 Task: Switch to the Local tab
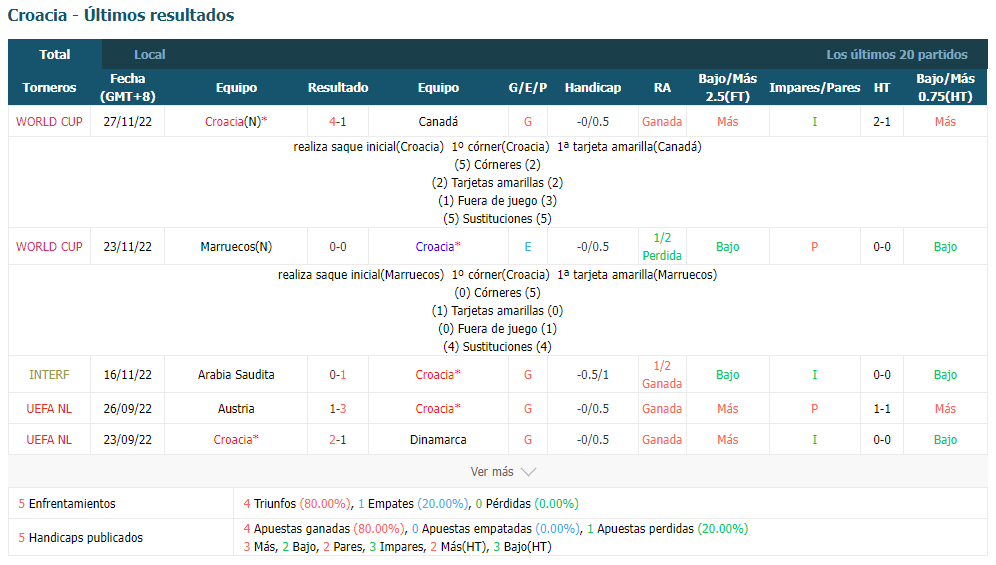tap(149, 55)
